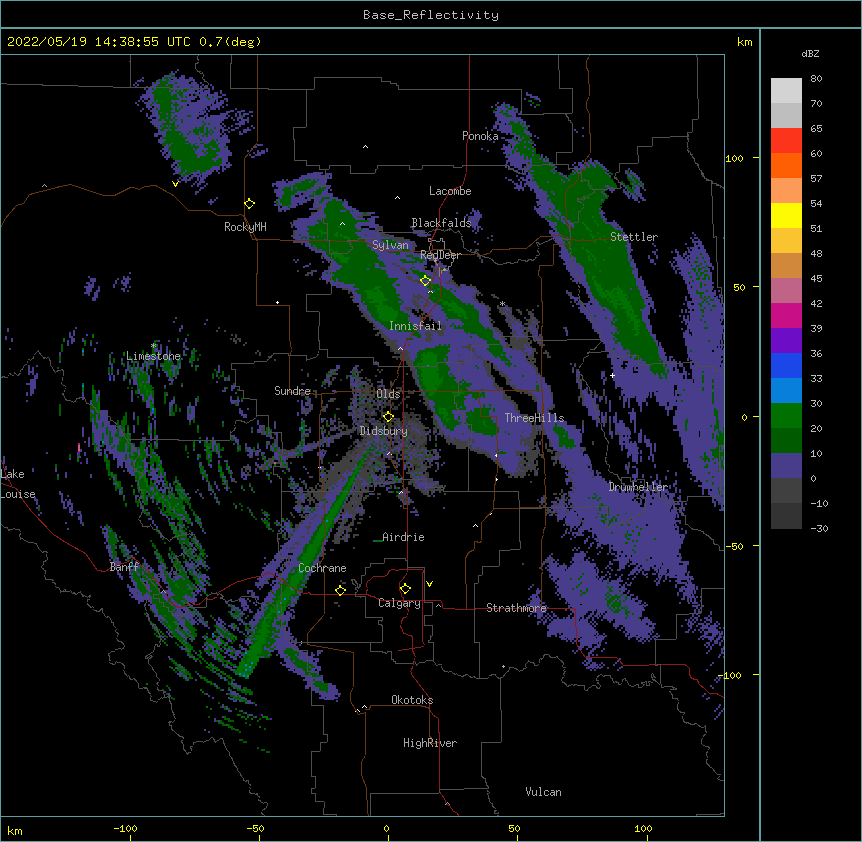
Task: Click the Calgary city label
Action: (x=399, y=603)
